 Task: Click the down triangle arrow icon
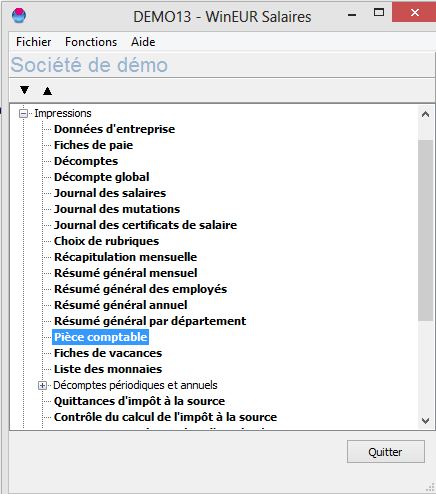24,90
